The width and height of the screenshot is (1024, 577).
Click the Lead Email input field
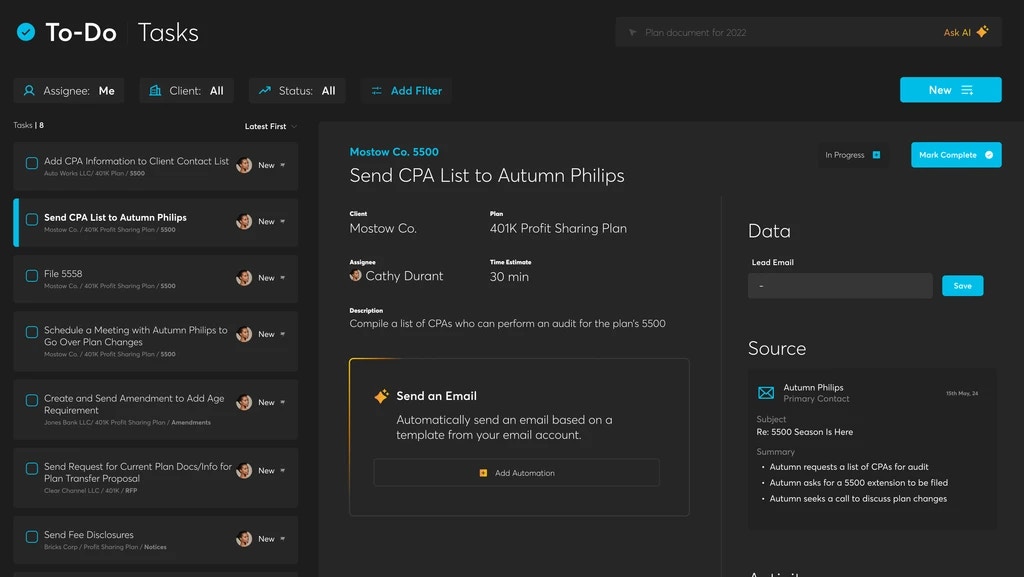tap(839, 286)
